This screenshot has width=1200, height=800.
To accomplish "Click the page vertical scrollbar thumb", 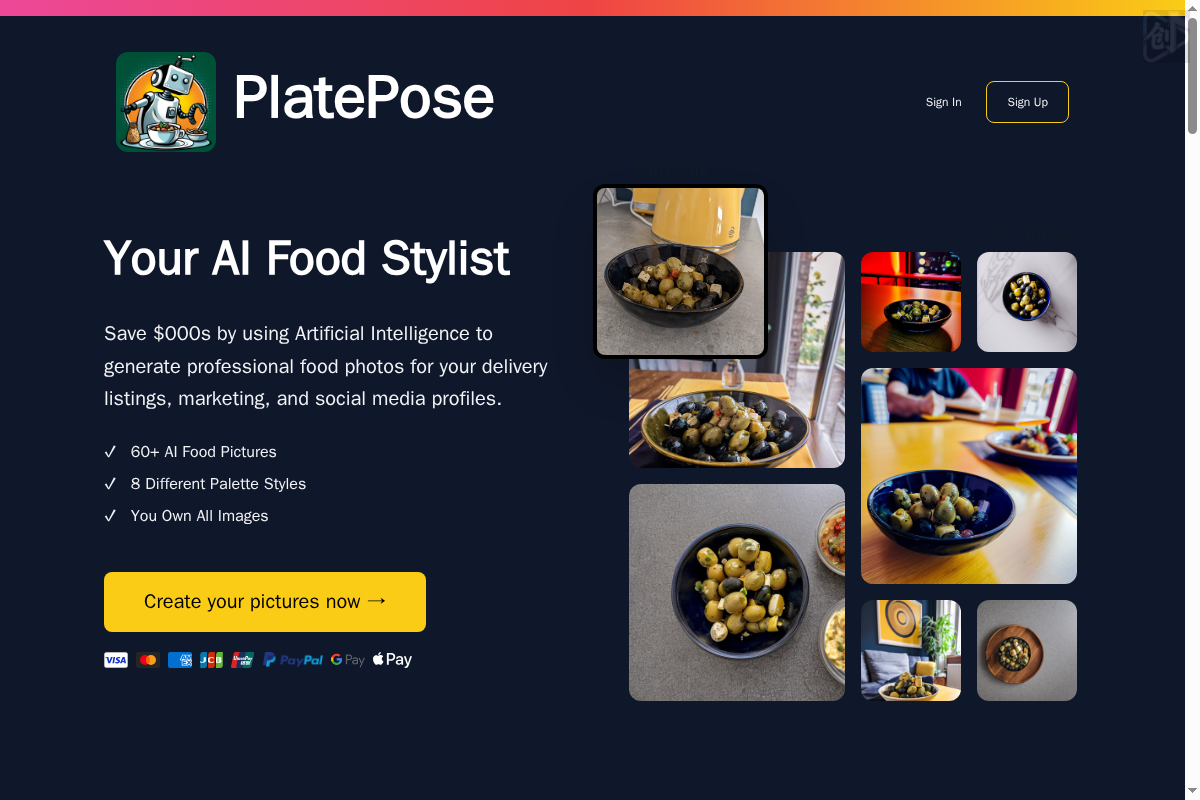I will point(1192,75).
